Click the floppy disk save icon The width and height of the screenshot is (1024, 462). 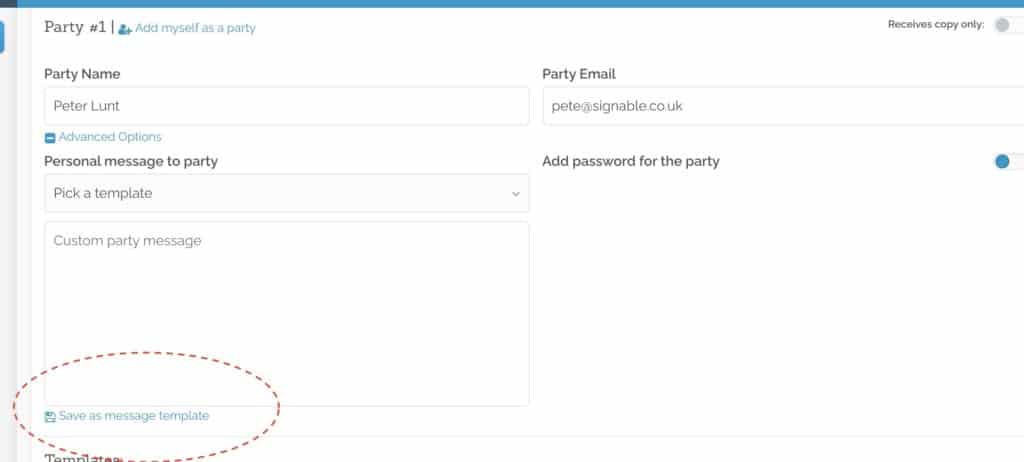pos(50,416)
